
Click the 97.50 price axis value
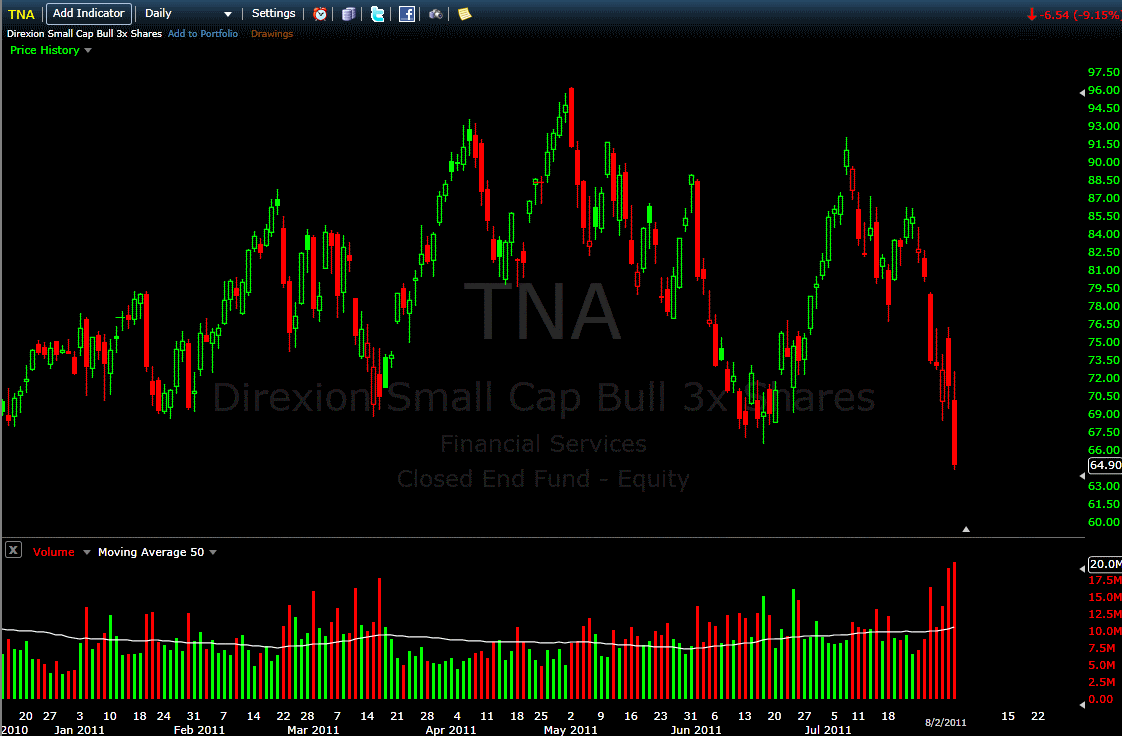coord(1103,72)
